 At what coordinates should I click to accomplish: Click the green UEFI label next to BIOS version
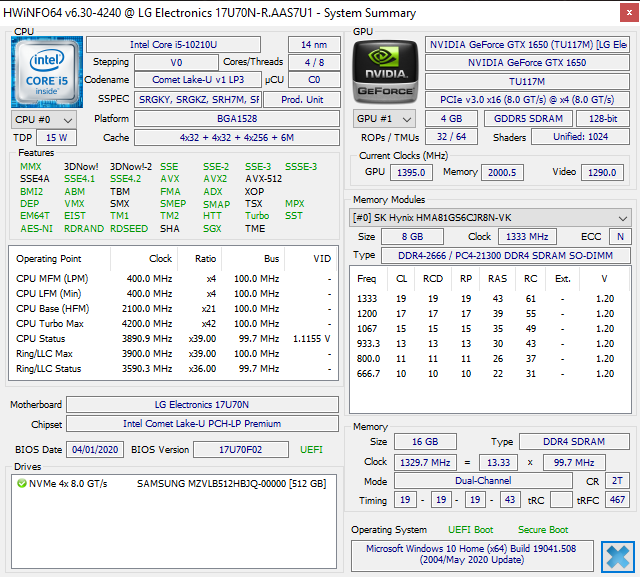(x=311, y=450)
